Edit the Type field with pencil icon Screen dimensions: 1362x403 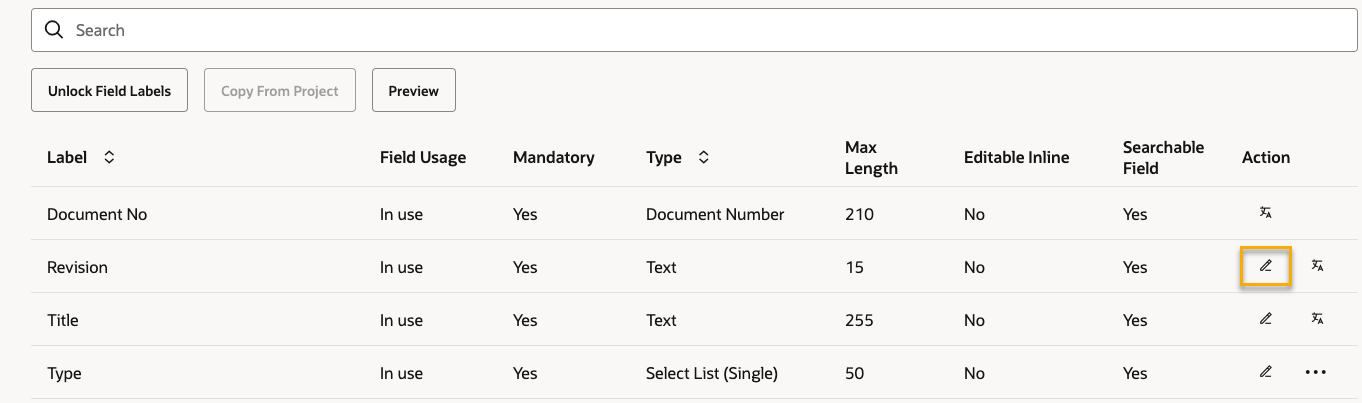(x=1265, y=372)
